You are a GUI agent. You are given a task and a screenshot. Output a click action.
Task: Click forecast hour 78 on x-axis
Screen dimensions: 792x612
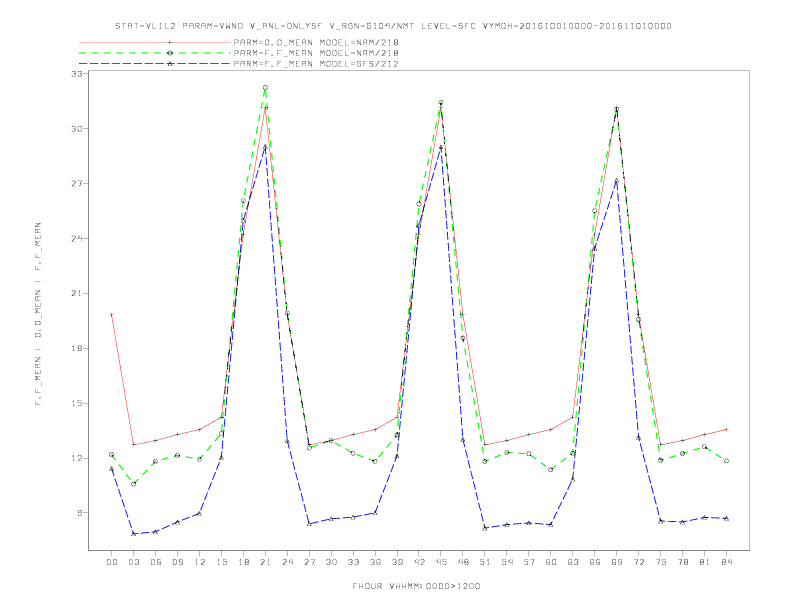[682, 562]
